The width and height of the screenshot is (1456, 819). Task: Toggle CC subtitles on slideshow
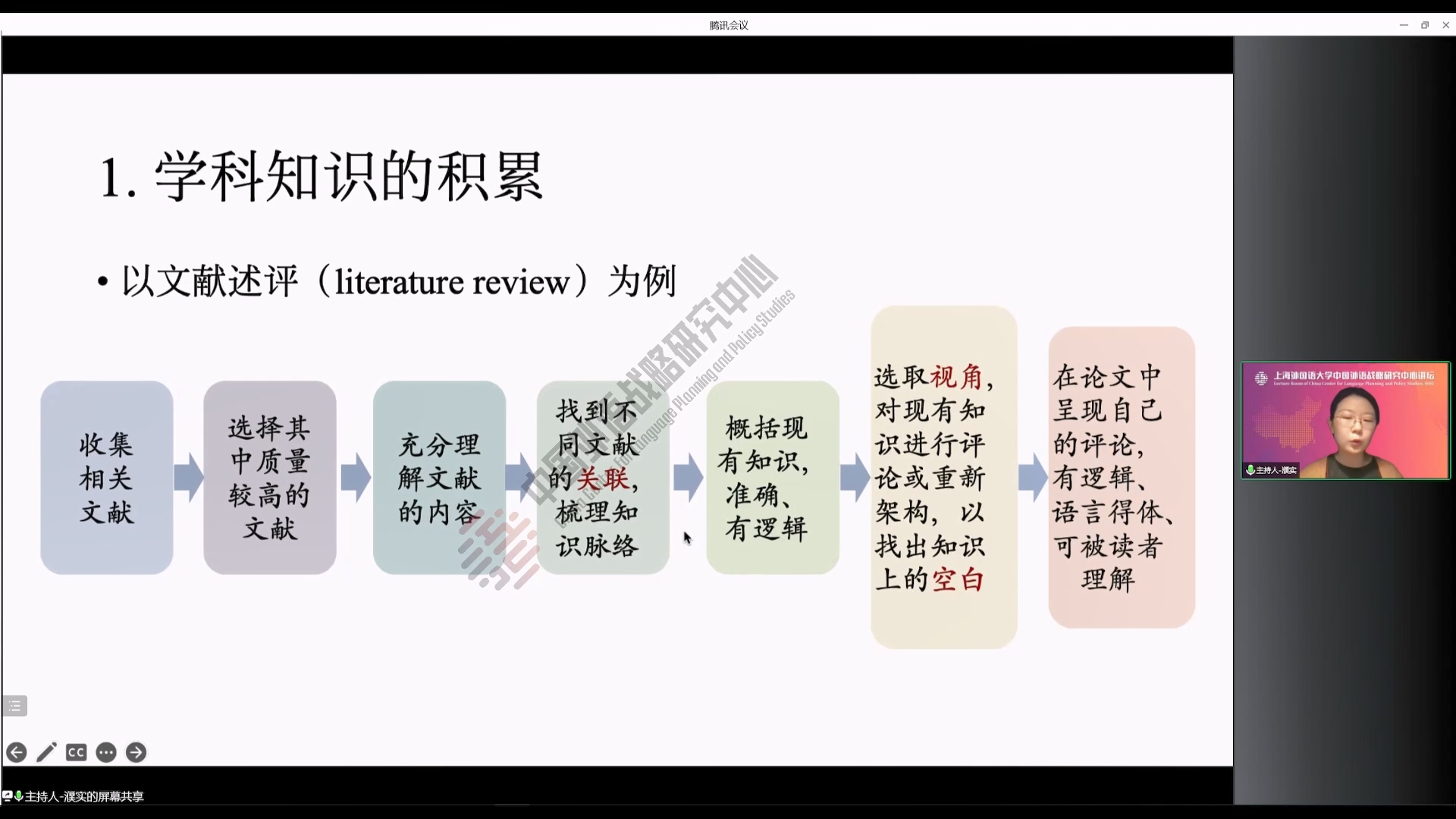tap(76, 752)
